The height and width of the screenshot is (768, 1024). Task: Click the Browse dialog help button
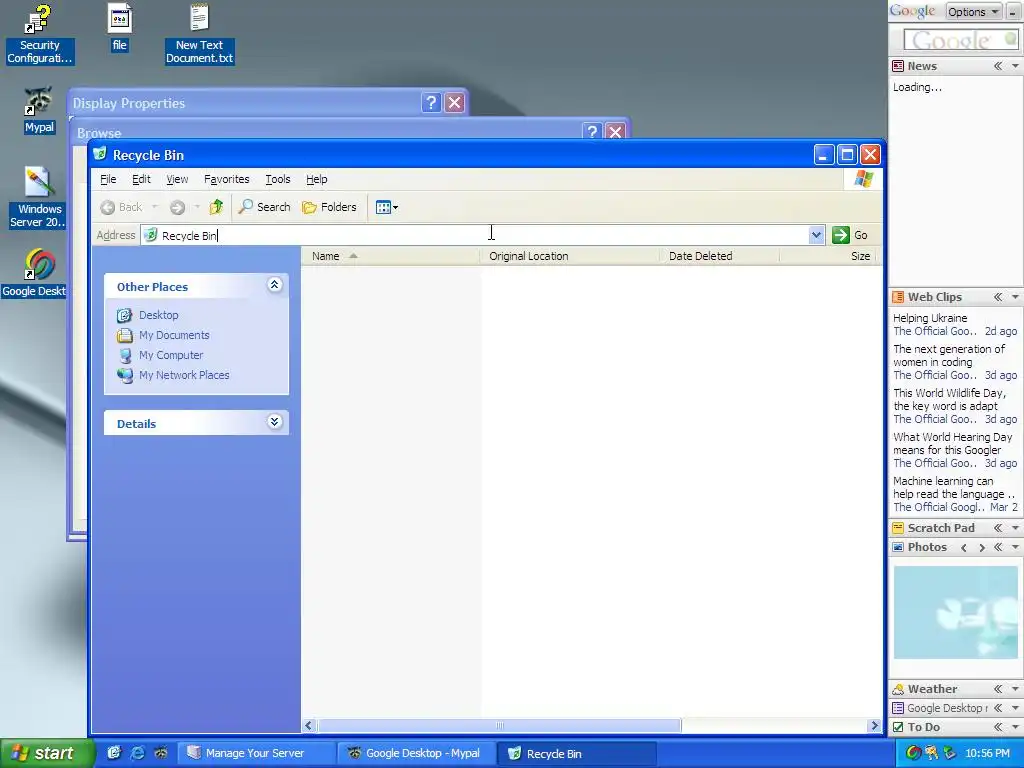592,131
